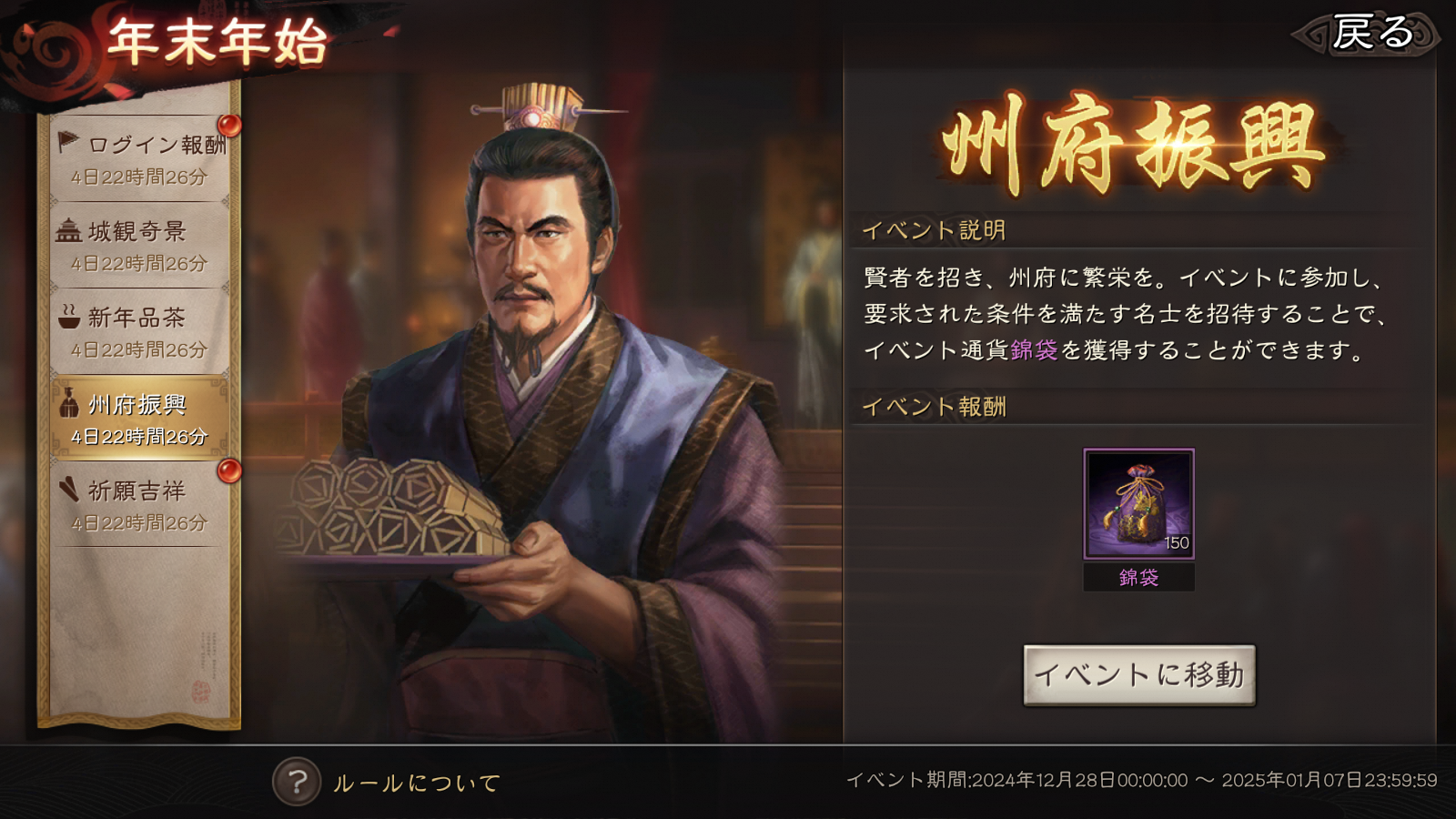This screenshot has width=1456, height=819.
Task: Click the イベントに移動 button
Action: 1139,675
